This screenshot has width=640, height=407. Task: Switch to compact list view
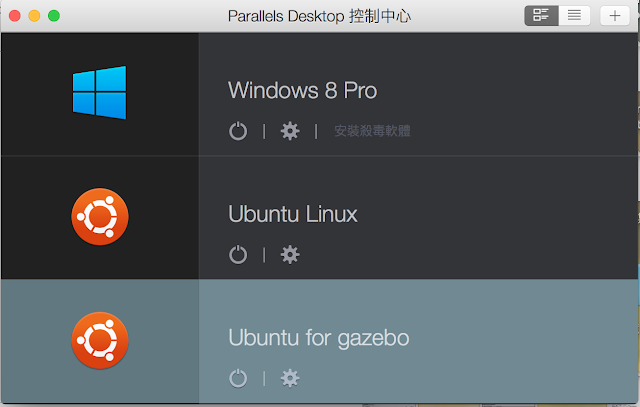point(574,16)
